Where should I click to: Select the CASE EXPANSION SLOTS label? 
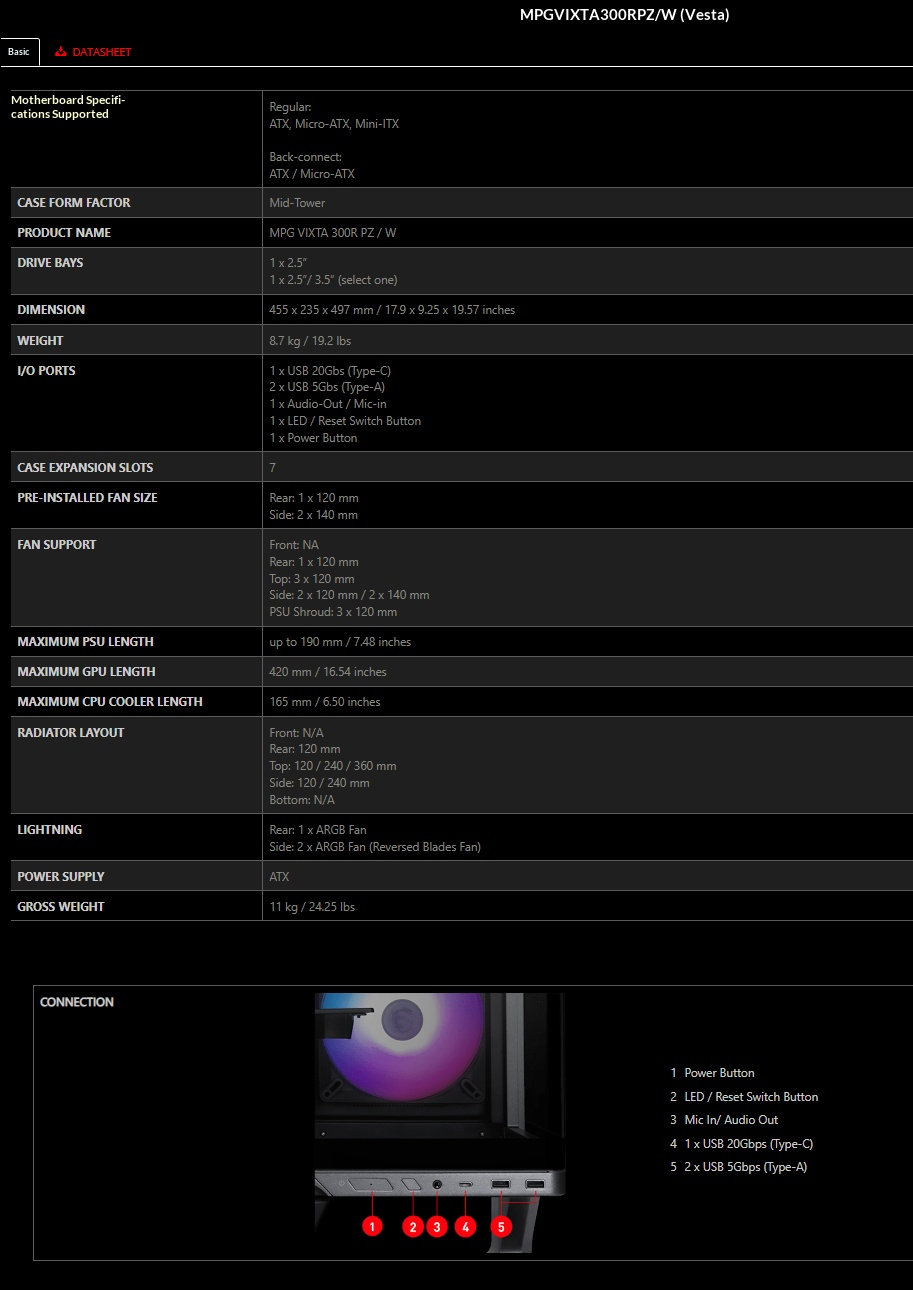coord(85,468)
